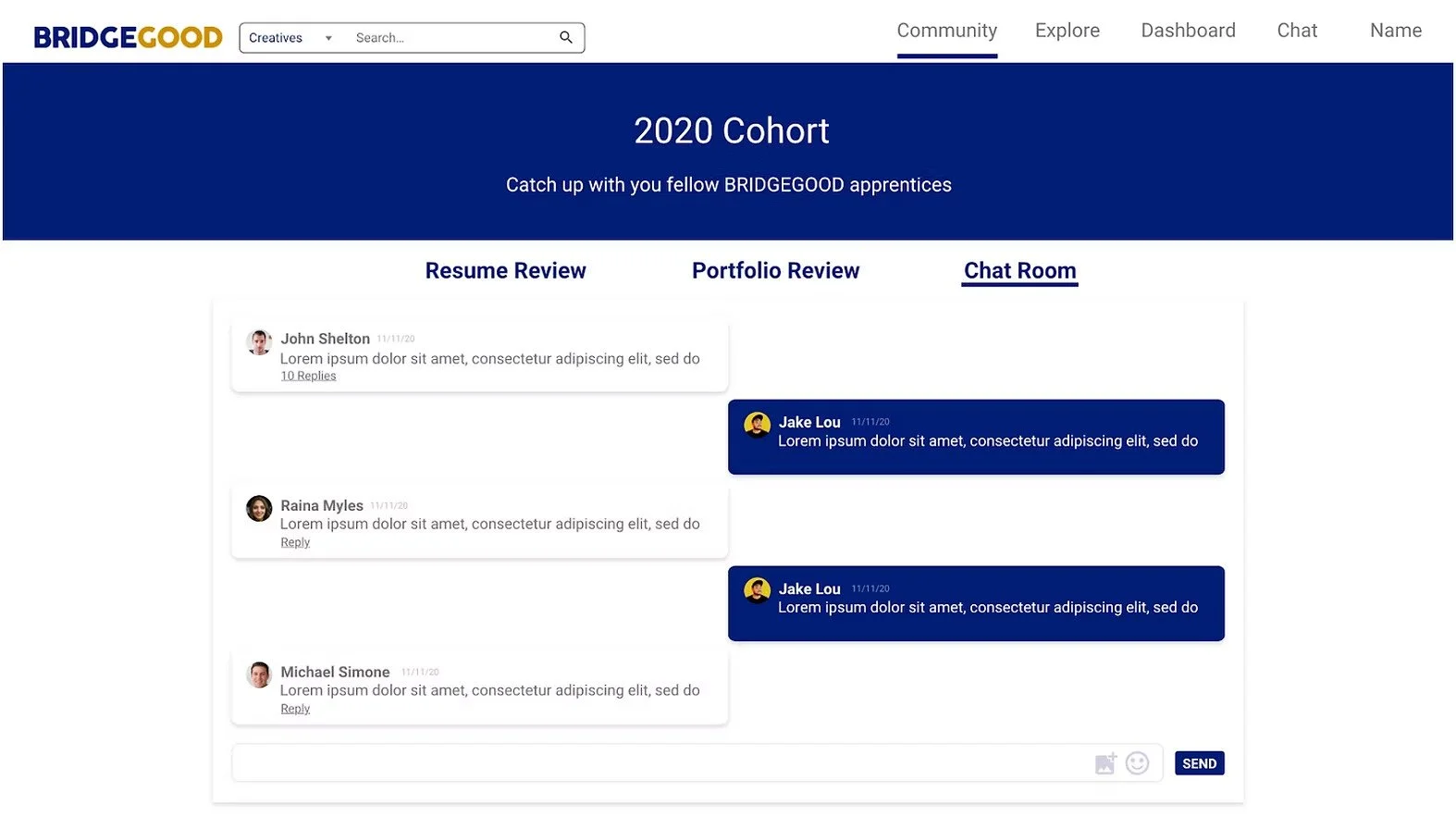Click the 2020 Cohort heading
The height and width of the screenshot is (829, 1456).
(x=731, y=130)
